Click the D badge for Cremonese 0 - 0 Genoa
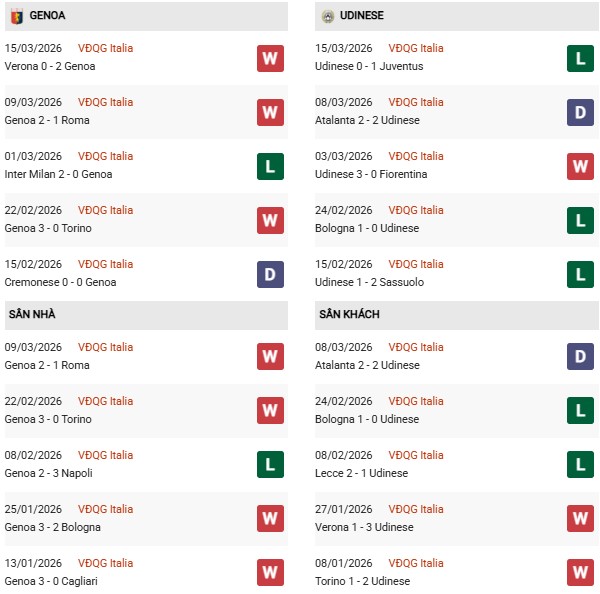 click(270, 274)
